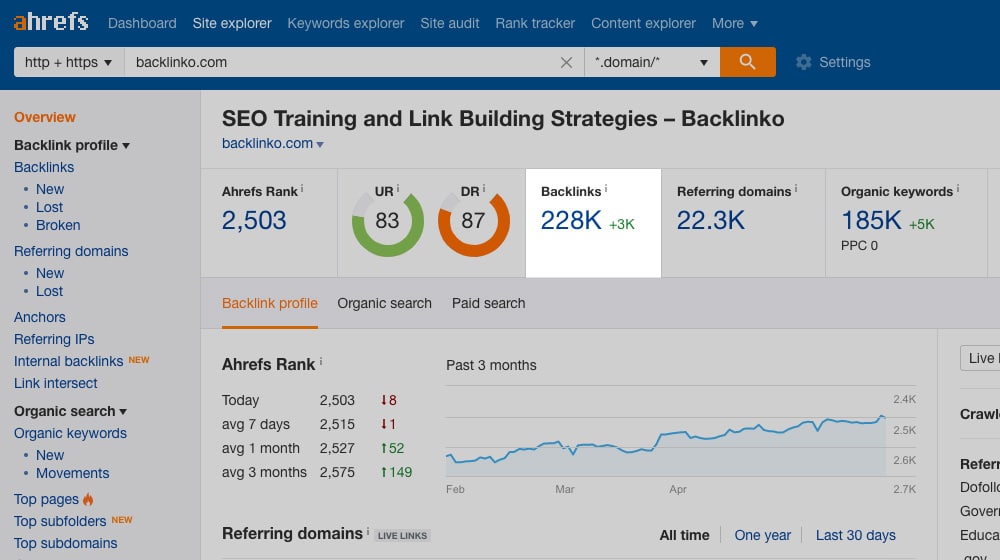Select the One year range
This screenshot has width=1000, height=560.
click(762, 535)
